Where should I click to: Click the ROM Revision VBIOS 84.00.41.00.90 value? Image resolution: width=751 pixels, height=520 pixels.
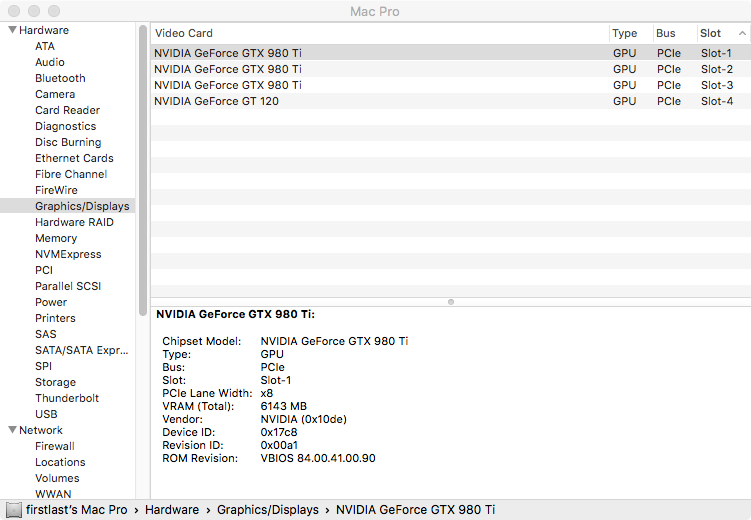(x=318, y=458)
